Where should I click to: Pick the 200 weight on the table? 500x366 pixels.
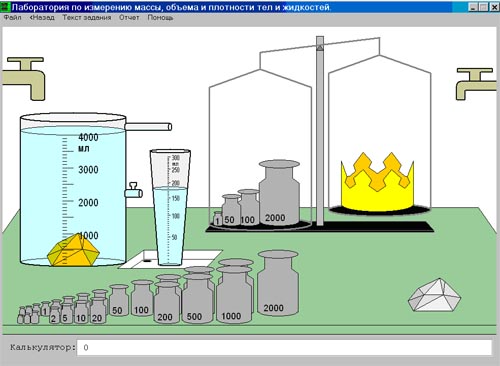coord(167,302)
